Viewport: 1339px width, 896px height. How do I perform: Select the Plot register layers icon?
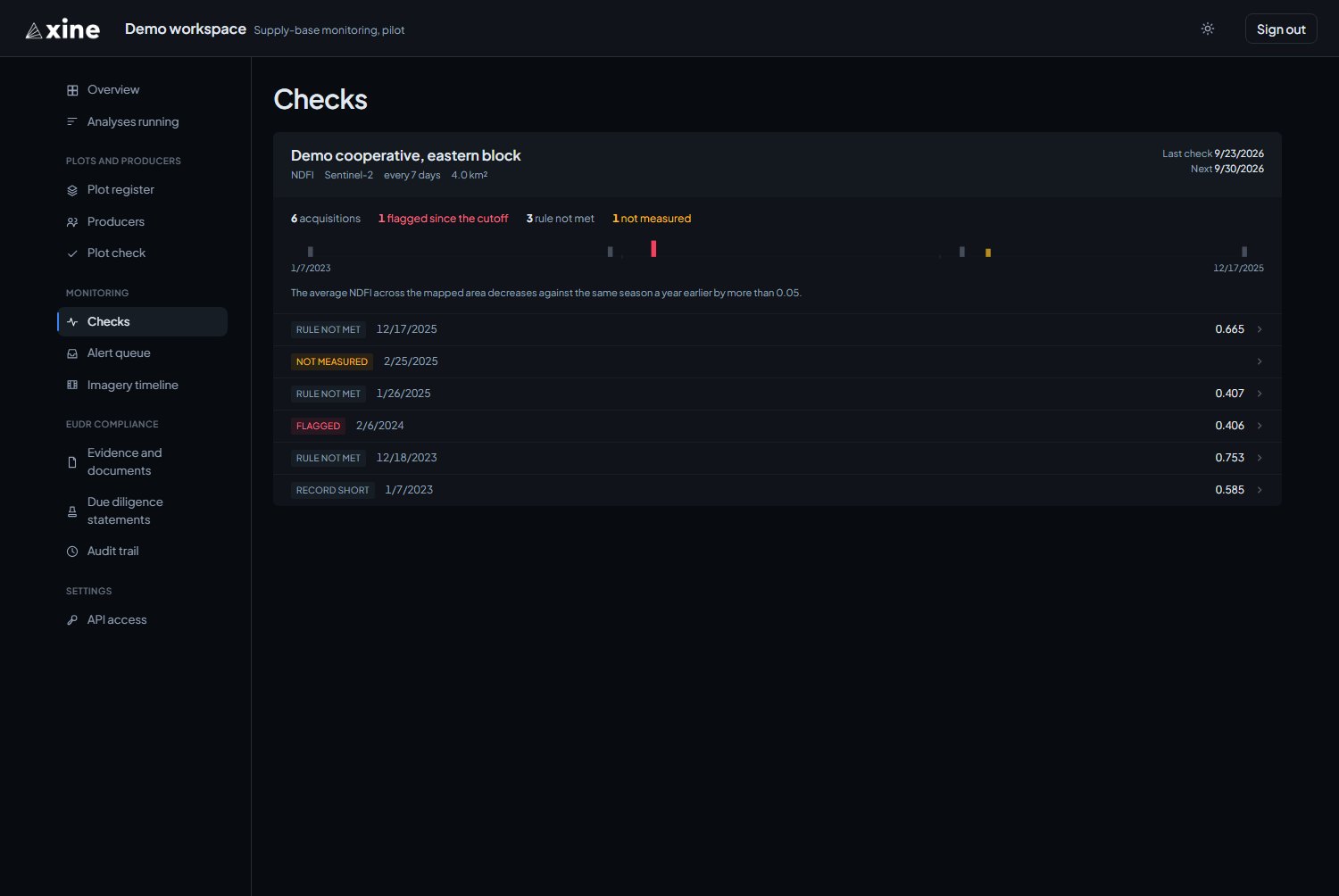point(72,190)
